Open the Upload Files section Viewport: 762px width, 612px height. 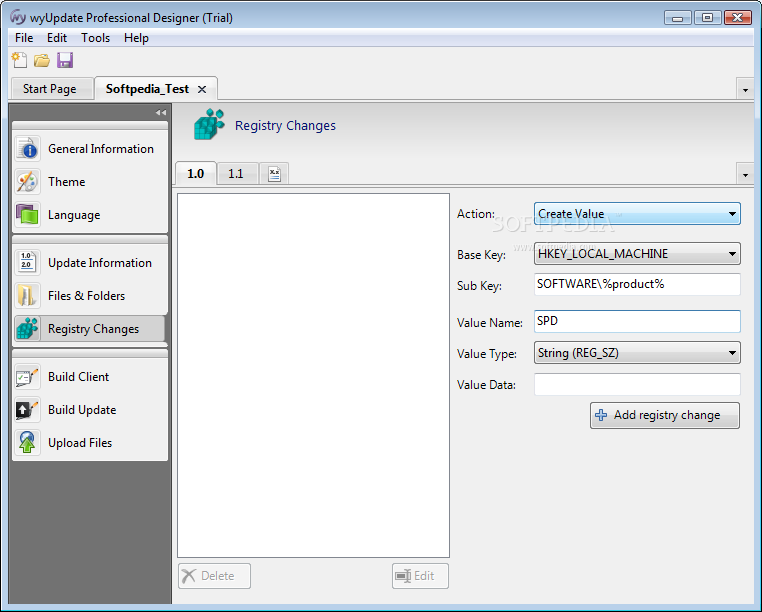coord(90,443)
